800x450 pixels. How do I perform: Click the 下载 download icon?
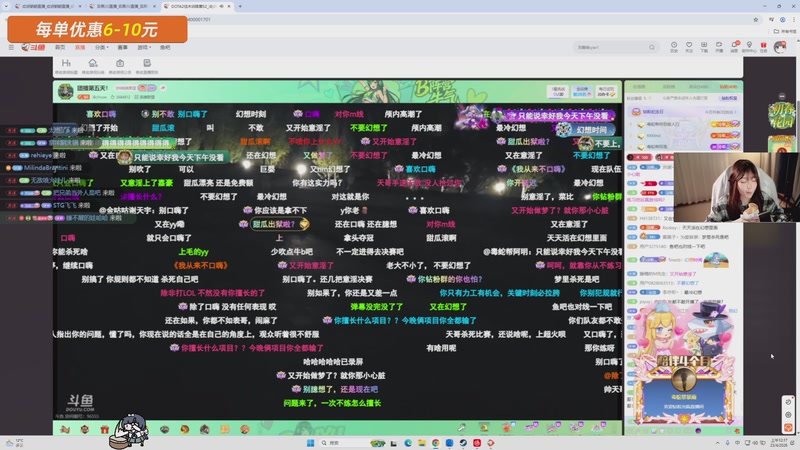(x=704, y=47)
